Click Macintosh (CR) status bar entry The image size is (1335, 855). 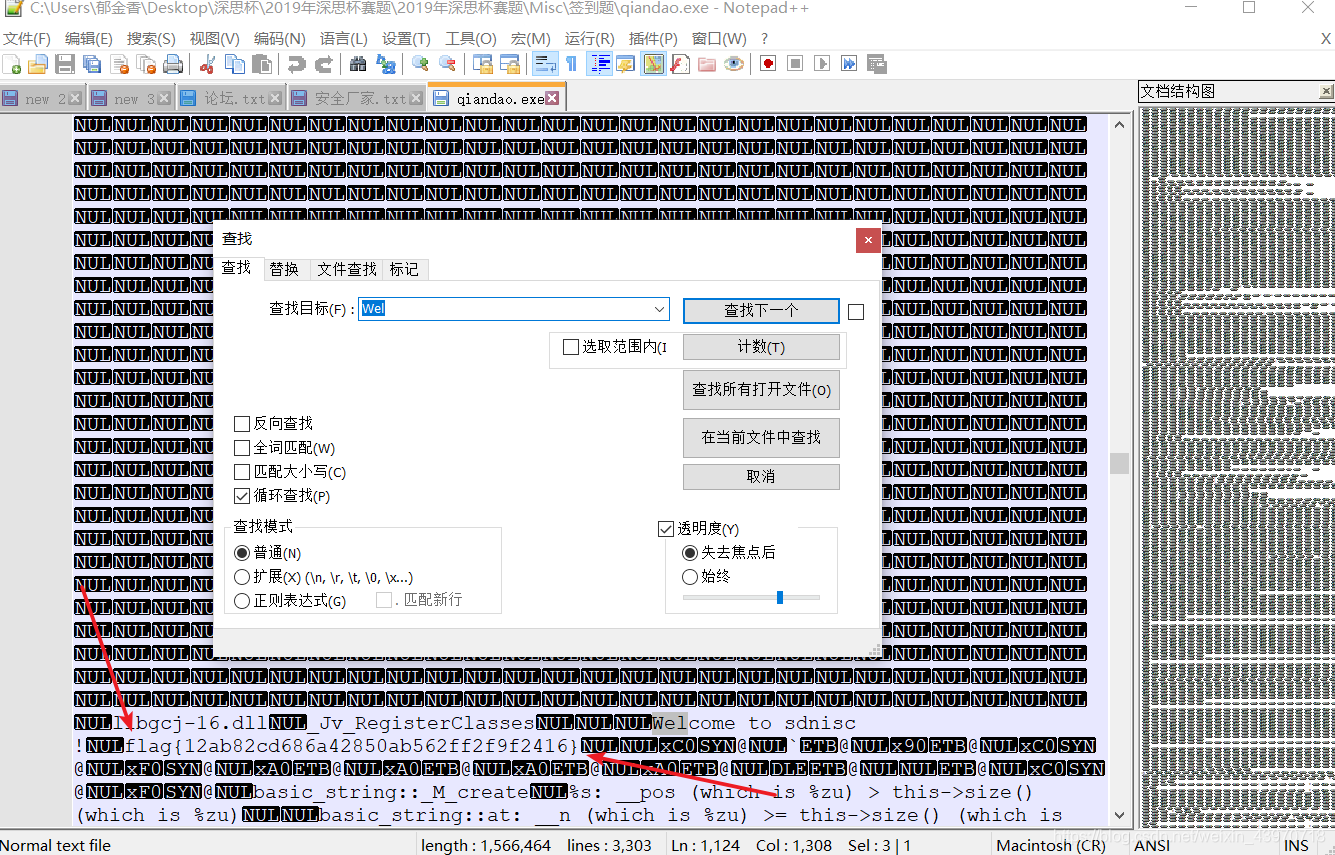point(1051,845)
